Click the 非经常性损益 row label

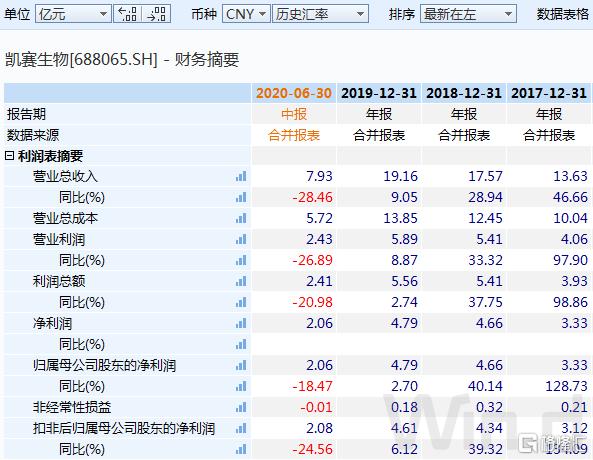(72, 407)
